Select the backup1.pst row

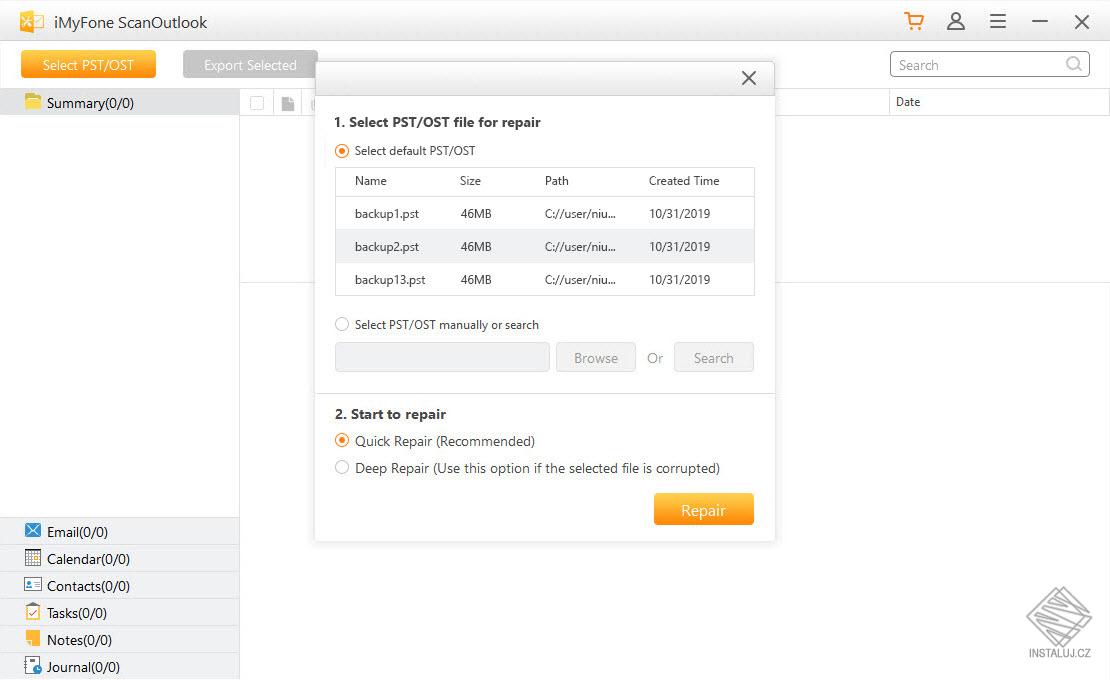(544, 213)
